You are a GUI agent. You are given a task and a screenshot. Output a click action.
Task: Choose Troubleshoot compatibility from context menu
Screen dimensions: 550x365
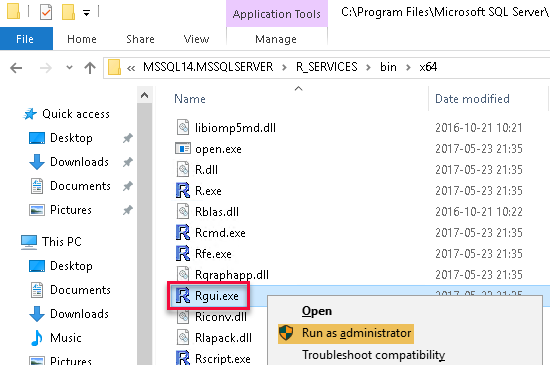click(374, 355)
